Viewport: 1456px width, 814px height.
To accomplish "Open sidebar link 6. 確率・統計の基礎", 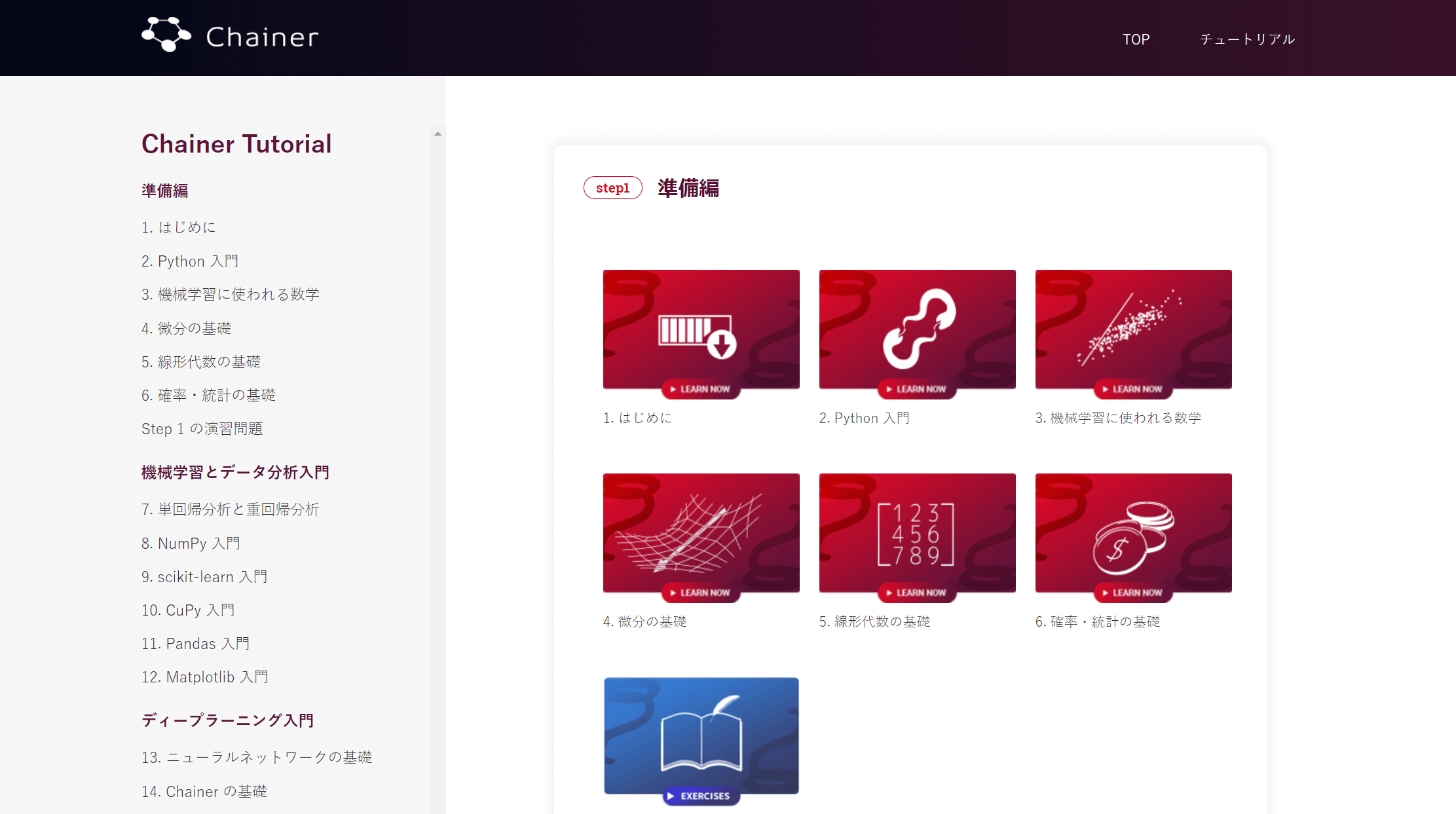I will coord(208,395).
